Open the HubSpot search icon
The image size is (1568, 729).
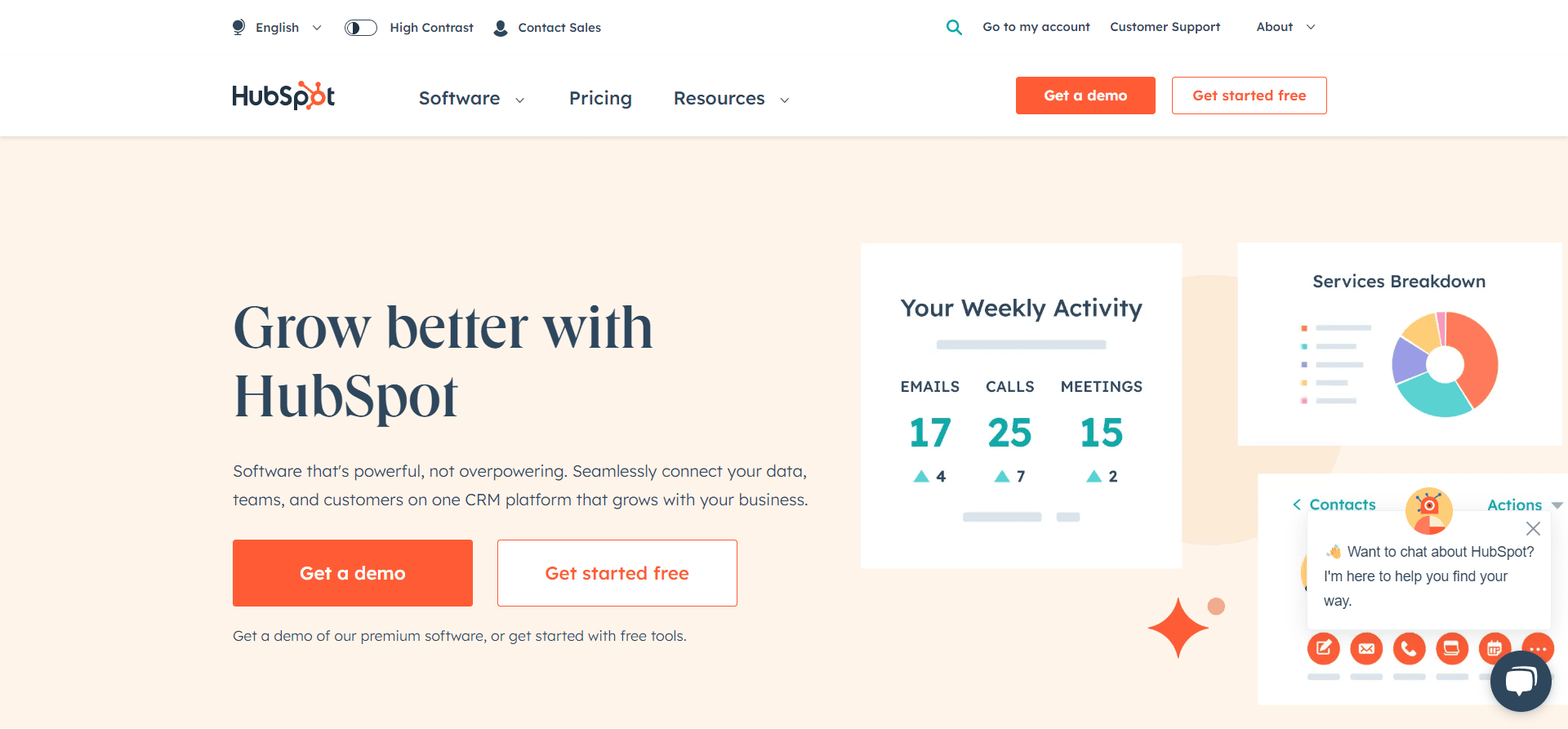point(954,27)
